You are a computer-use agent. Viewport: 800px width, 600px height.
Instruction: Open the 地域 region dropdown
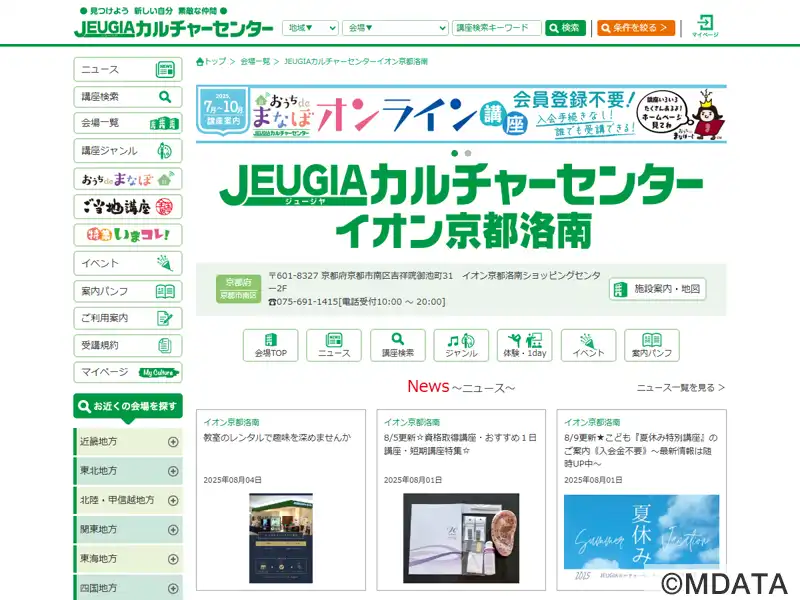click(310, 28)
